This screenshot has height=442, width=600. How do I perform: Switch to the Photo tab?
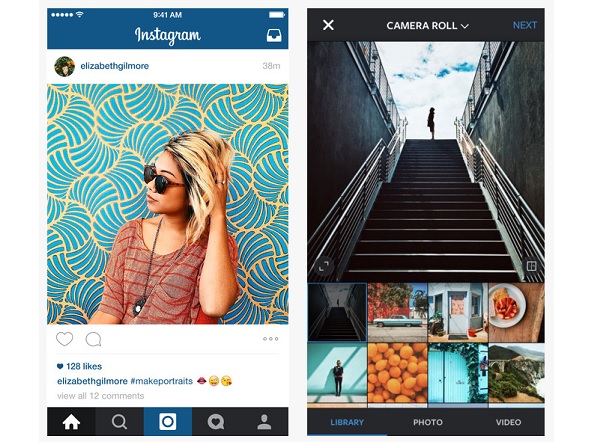(427, 422)
